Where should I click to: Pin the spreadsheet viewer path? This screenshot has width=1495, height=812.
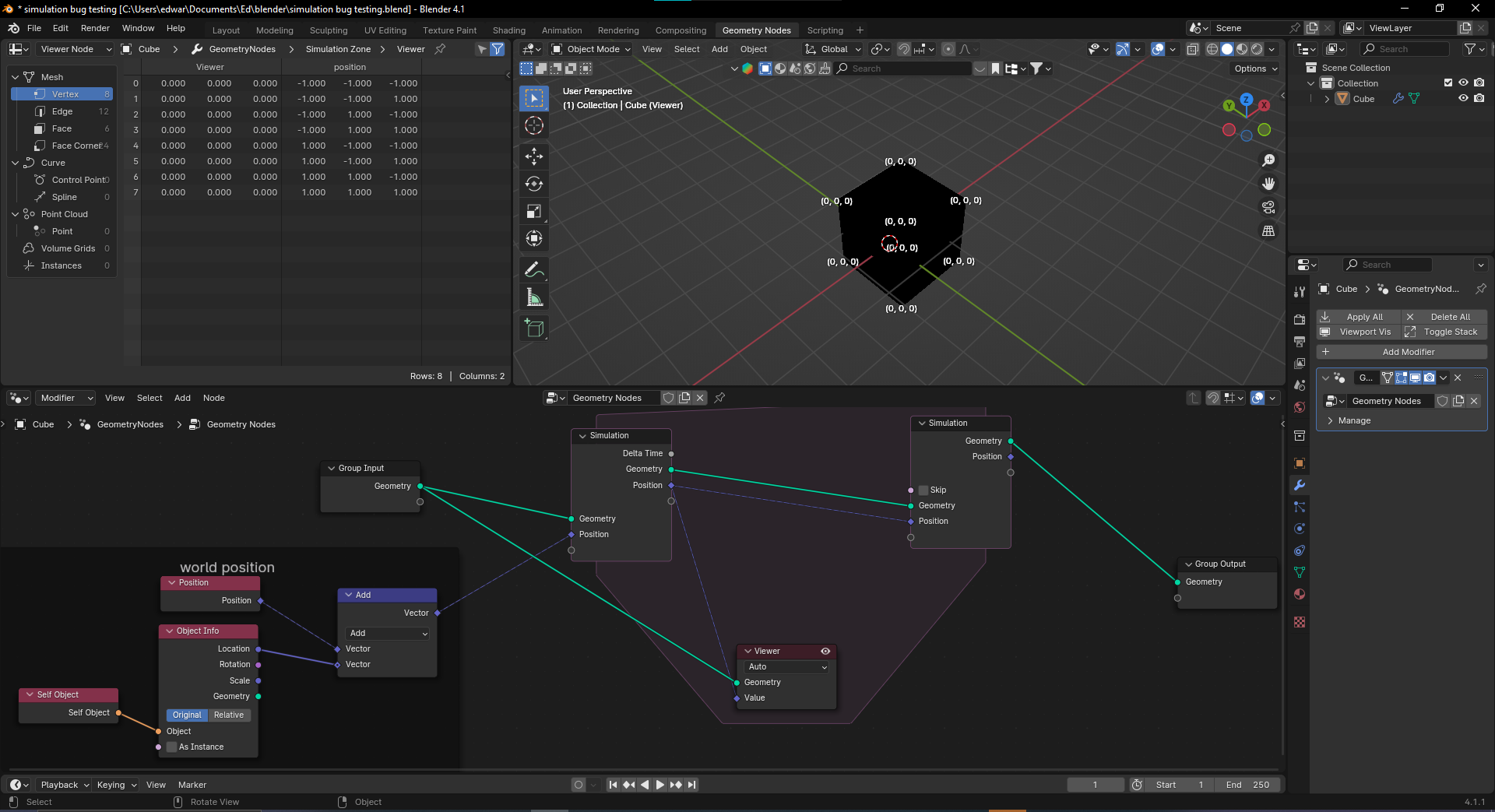(x=440, y=49)
